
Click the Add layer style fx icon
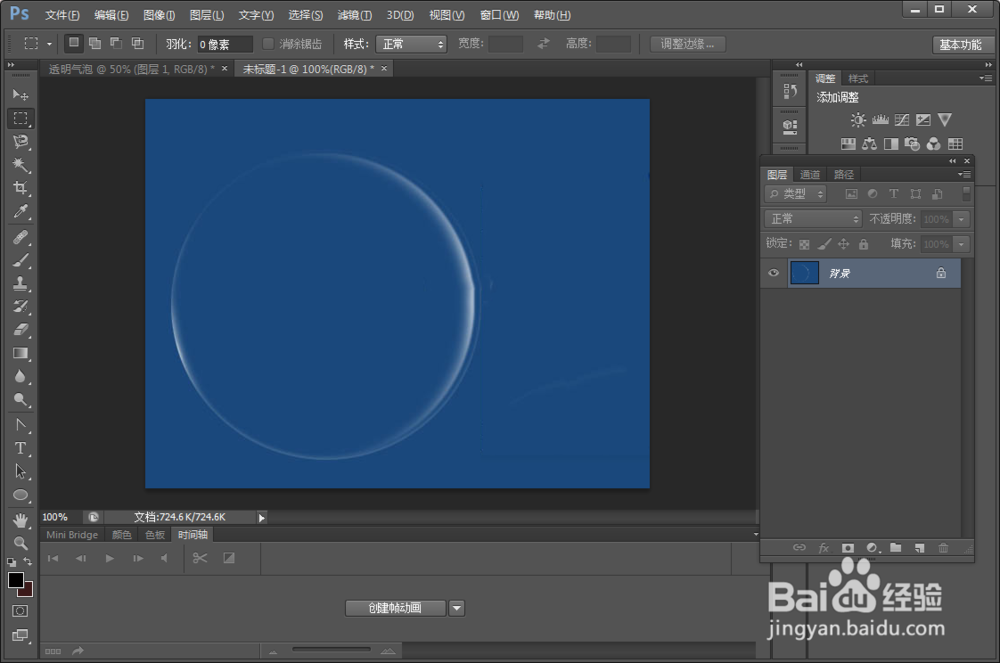tap(823, 548)
